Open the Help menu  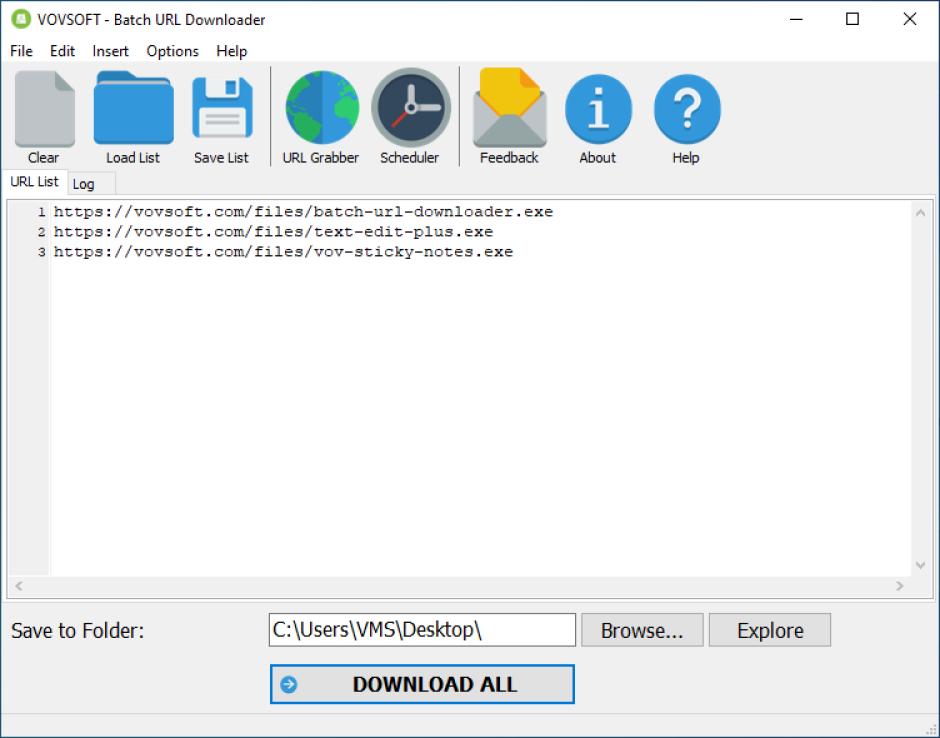(231, 51)
